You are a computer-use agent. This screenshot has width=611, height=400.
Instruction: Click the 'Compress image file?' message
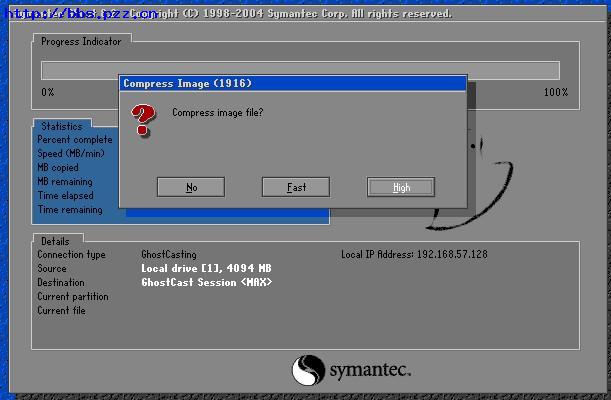pos(218,113)
